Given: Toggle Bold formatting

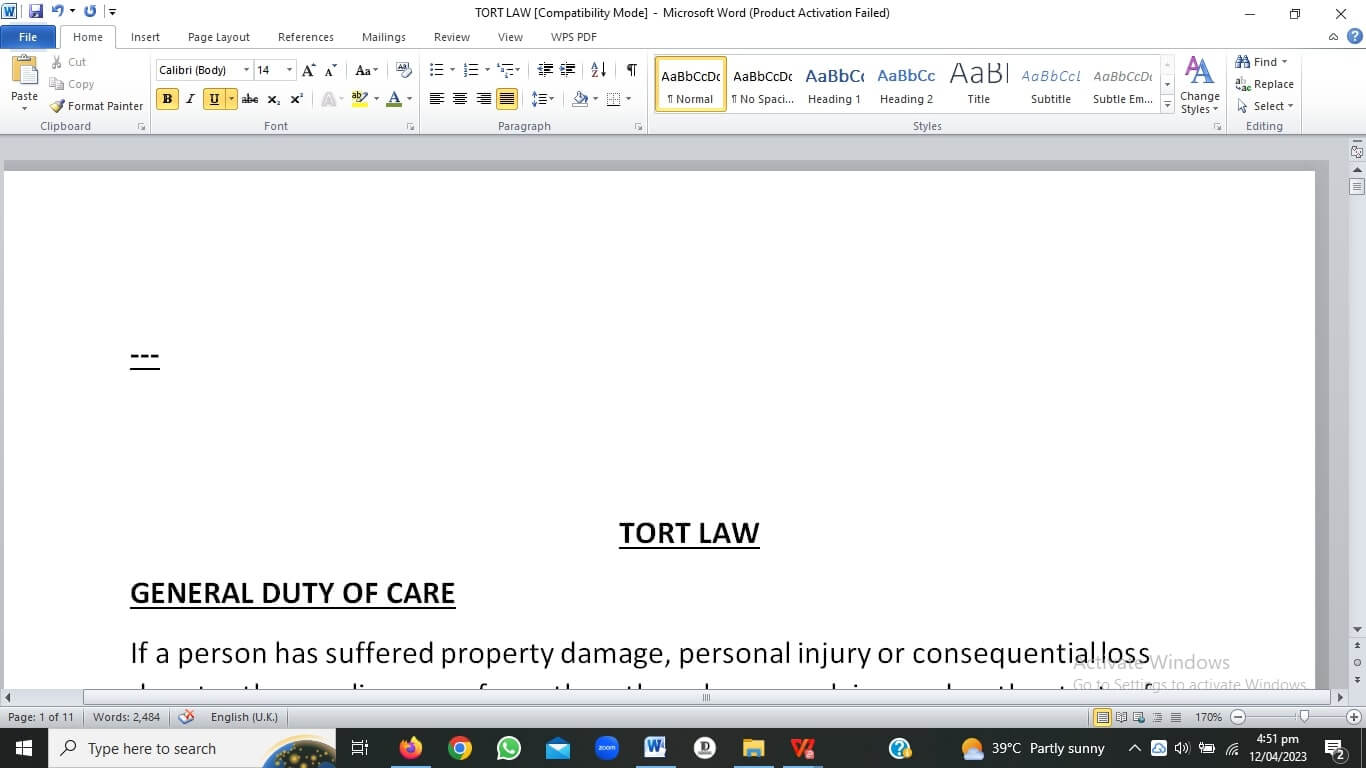Looking at the screenshot, I should pos(167,99).
